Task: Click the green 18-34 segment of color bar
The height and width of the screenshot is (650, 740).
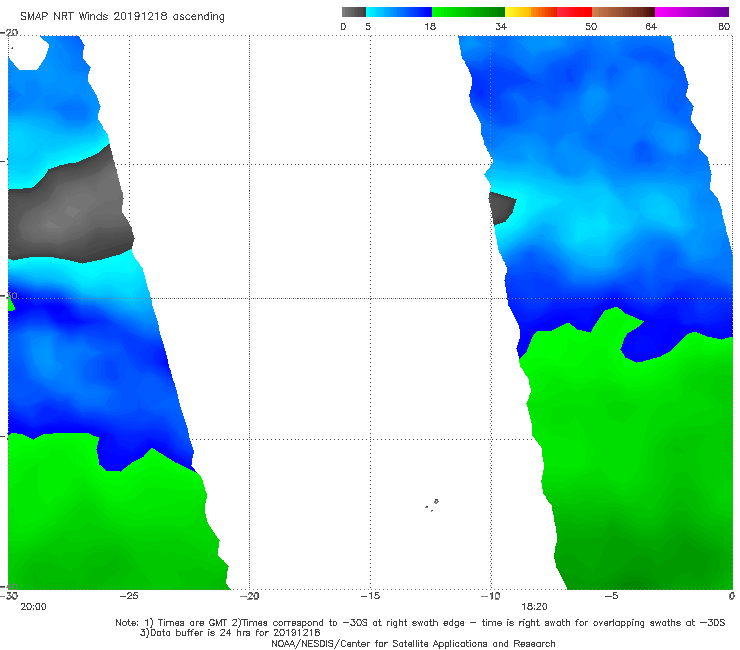Action: (x=468, y=12)
